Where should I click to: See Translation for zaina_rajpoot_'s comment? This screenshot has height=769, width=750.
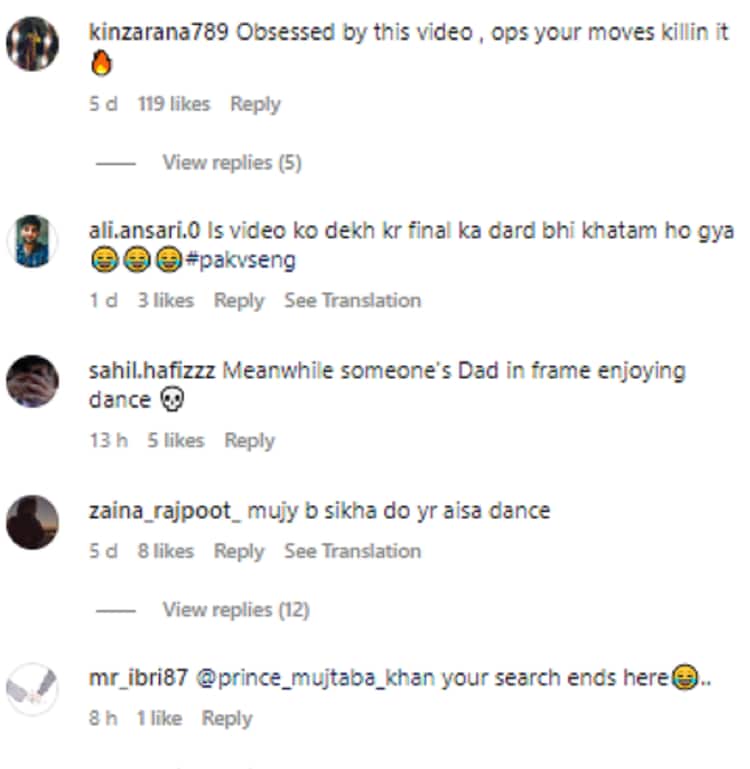click(x=352, y=551)
